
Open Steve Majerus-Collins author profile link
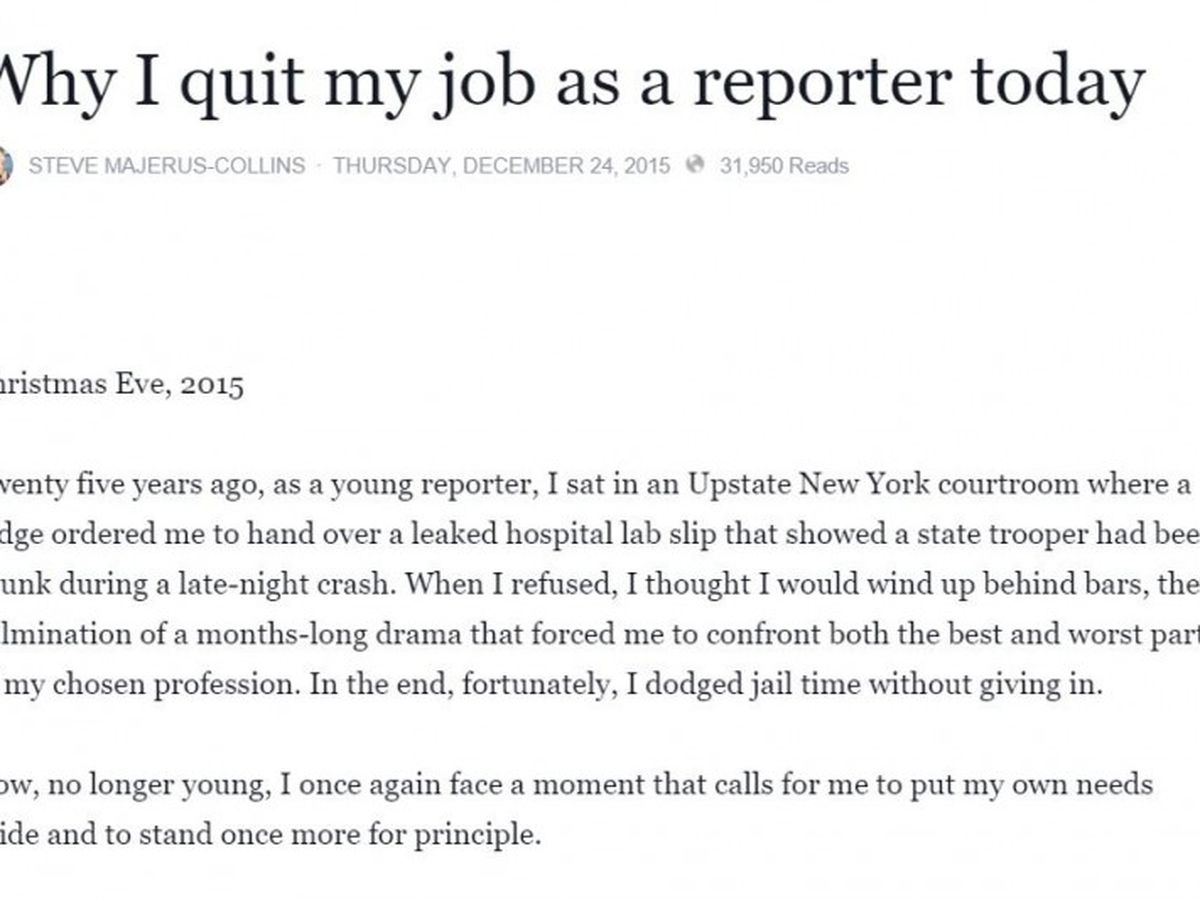click(x=166, y=165)
